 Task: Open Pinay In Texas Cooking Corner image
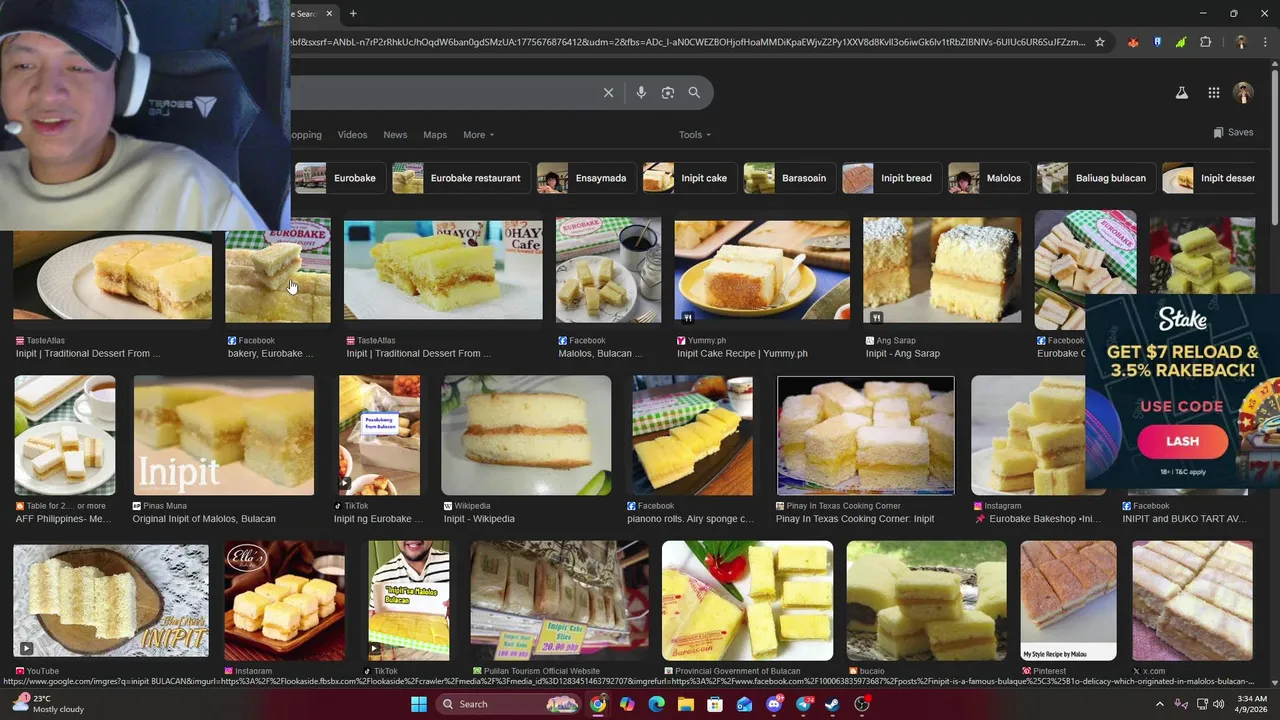point(866,436)
